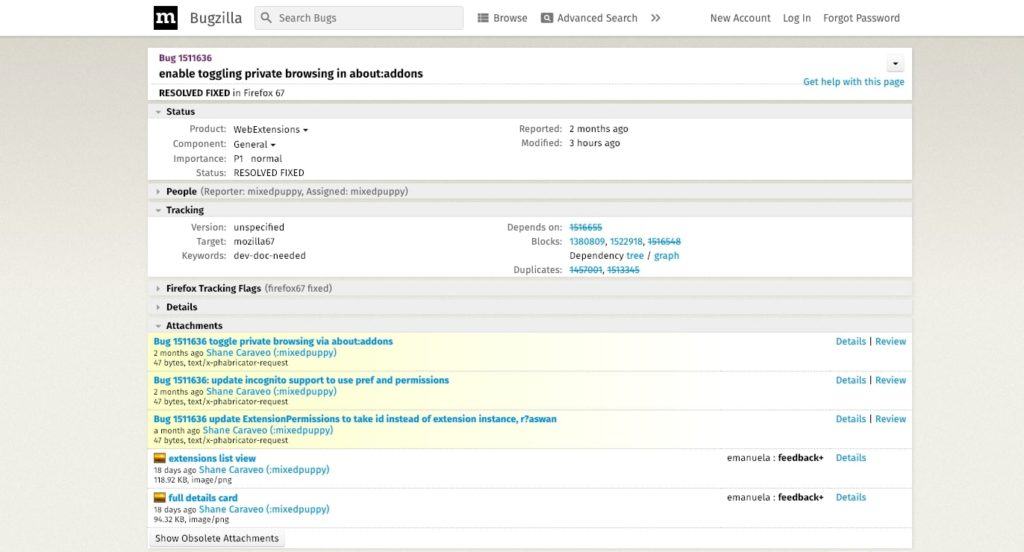The width and height of the screenshot is (1024, 552).
Task: Open duplicate bug 1513345
Action: pyautogui.click(x=623, y=270)
